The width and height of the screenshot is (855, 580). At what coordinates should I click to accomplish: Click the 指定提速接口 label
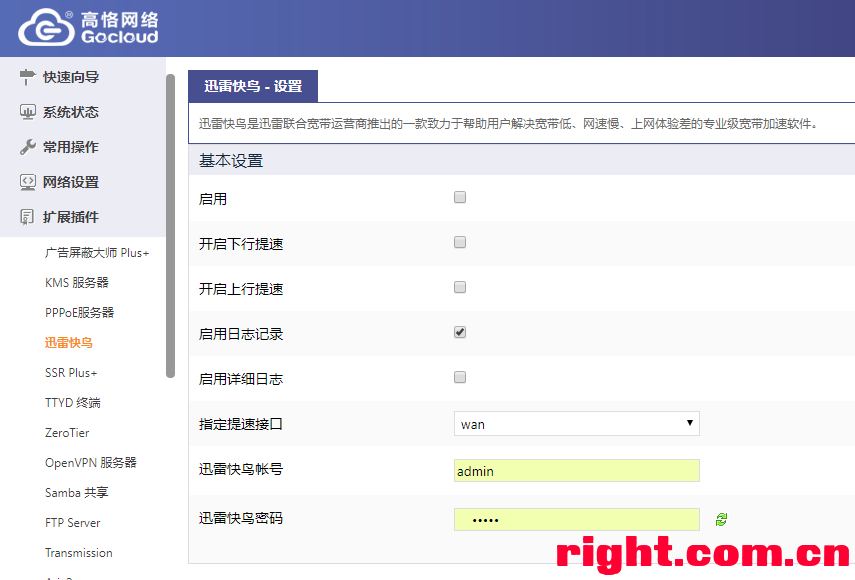[x=241, y=424]
